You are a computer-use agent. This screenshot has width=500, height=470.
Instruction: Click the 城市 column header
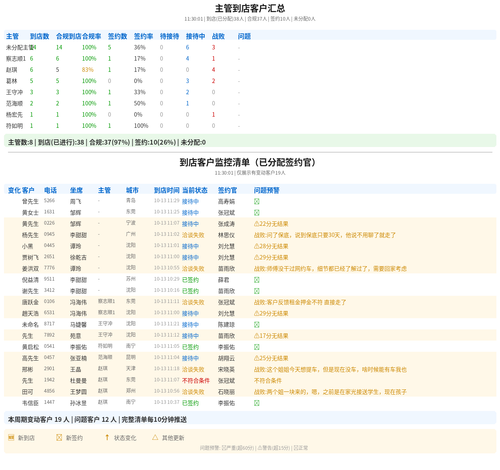(x=132, y=190)
